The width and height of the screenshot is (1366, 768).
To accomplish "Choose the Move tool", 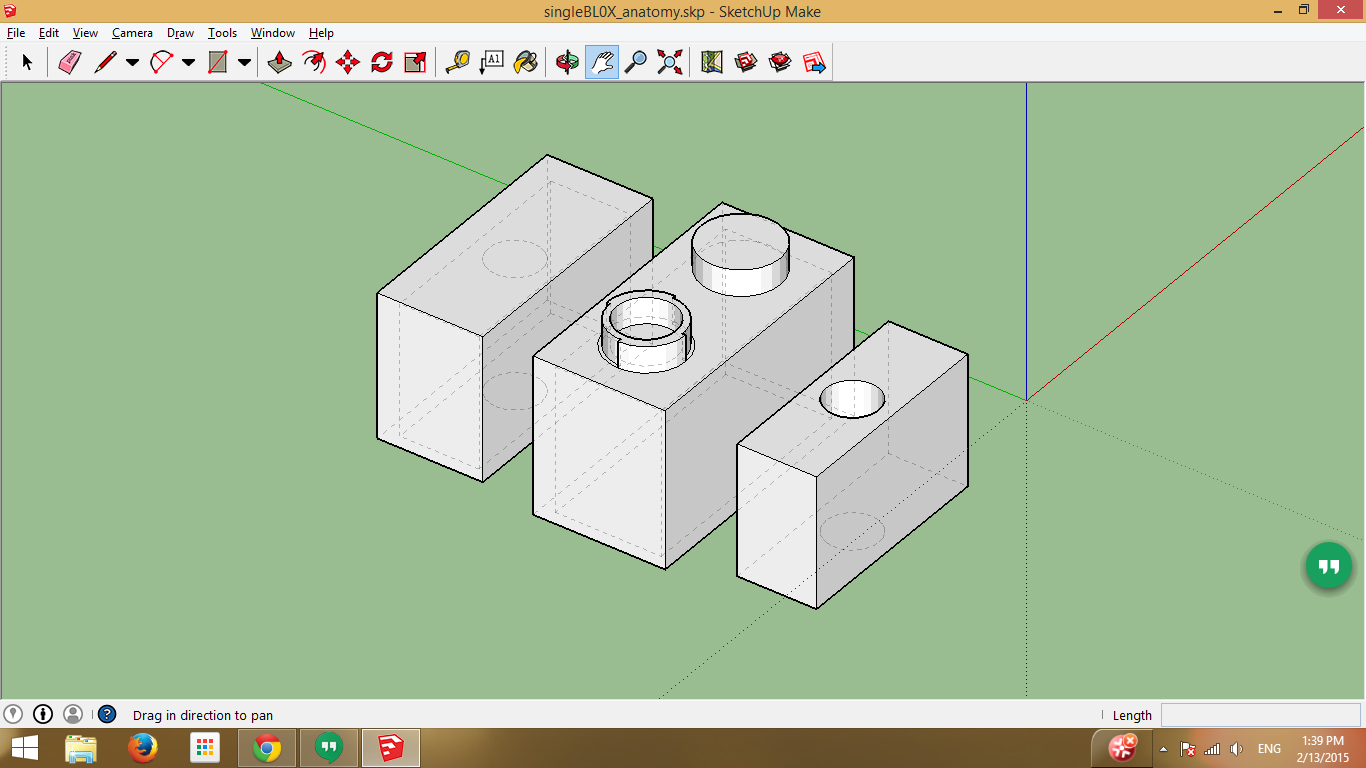I will 347,62.
